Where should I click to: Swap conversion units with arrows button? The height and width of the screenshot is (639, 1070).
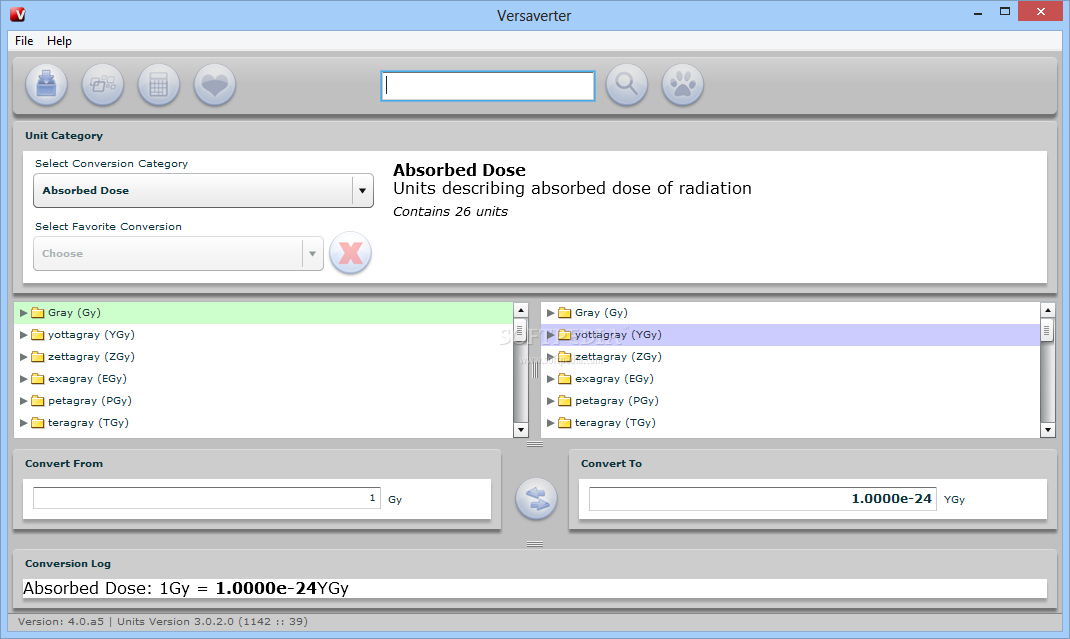[x=536, y=498]
